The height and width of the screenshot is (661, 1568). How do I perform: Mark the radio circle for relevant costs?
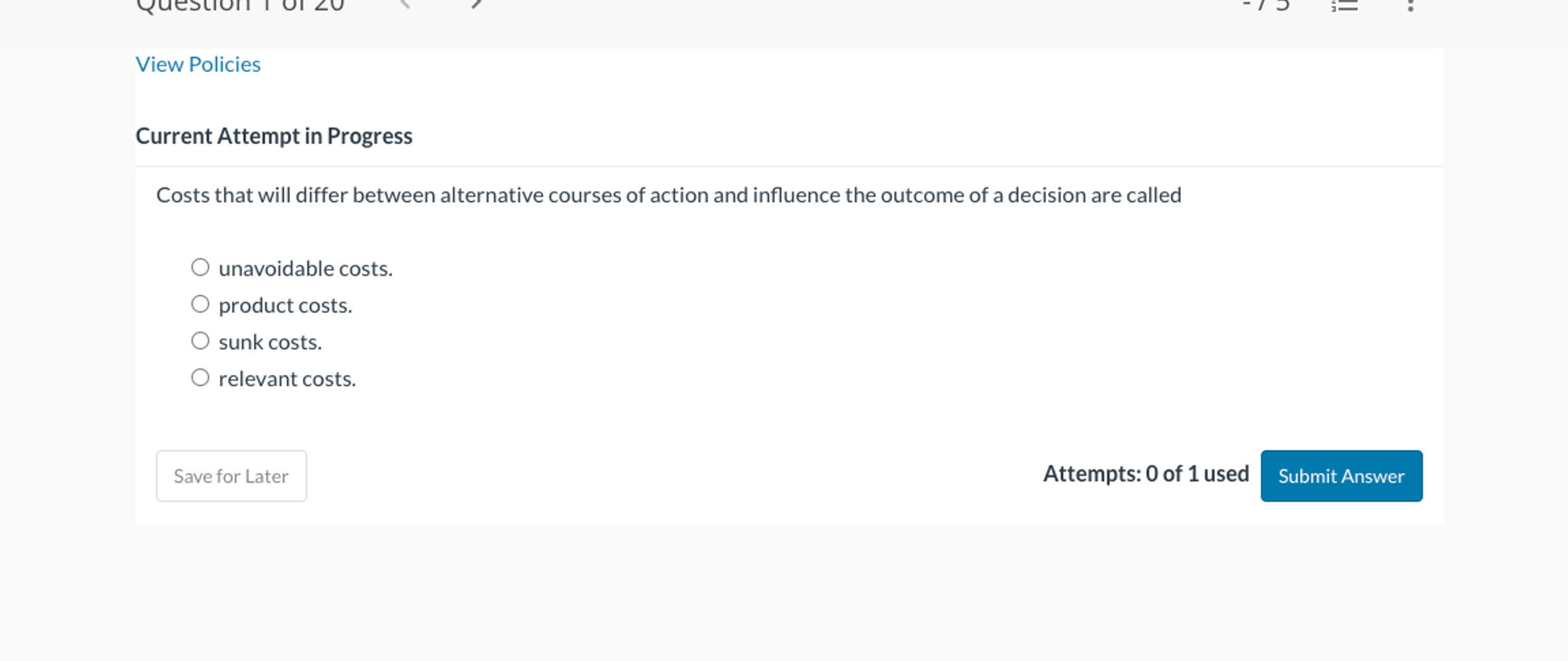[x=200, y=377]
